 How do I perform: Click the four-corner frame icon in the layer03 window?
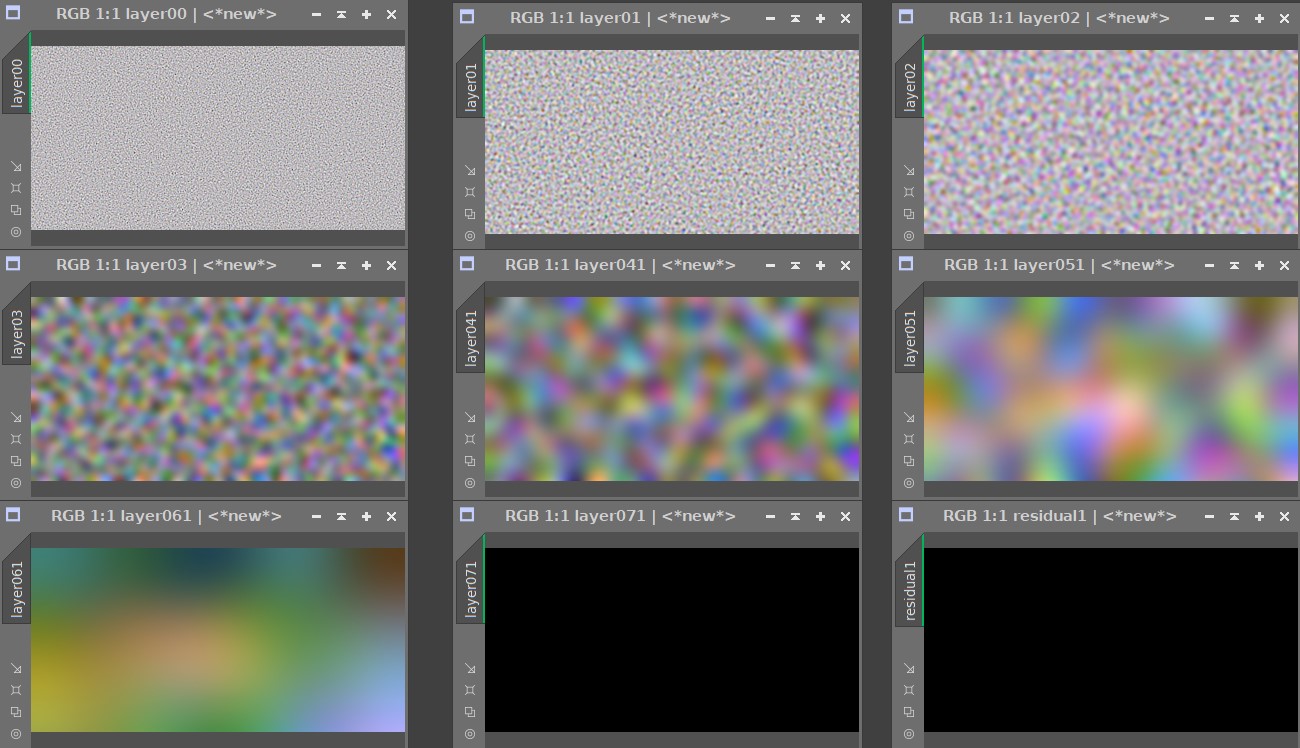pyautogui.click(x=16, y=439)
